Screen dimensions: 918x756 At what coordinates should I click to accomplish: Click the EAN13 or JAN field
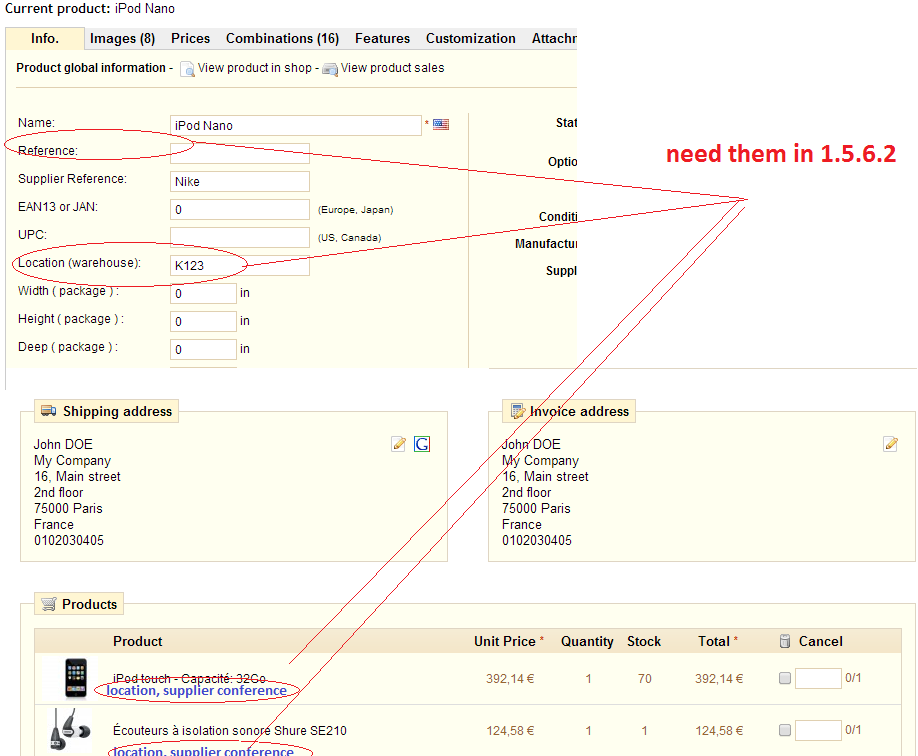point(239,210)
